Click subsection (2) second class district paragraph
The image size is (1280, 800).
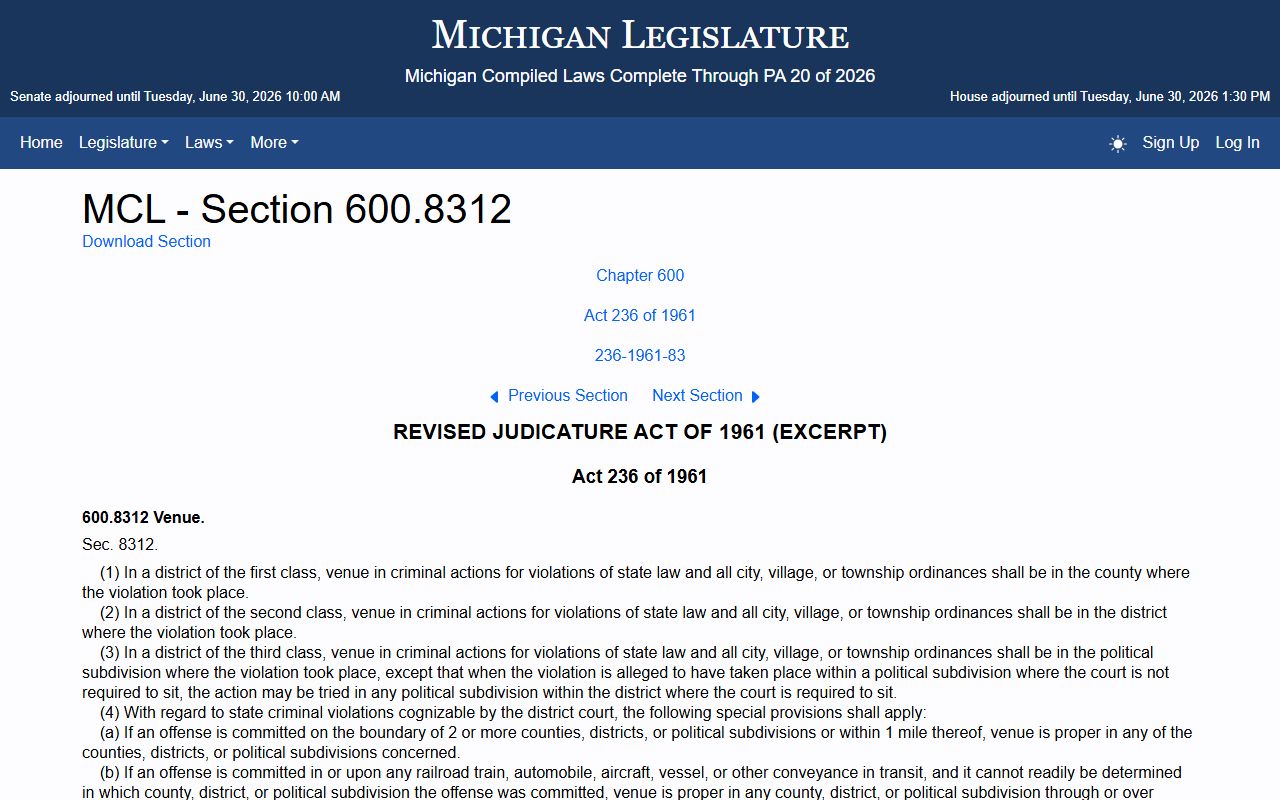[x=625, y=622]
